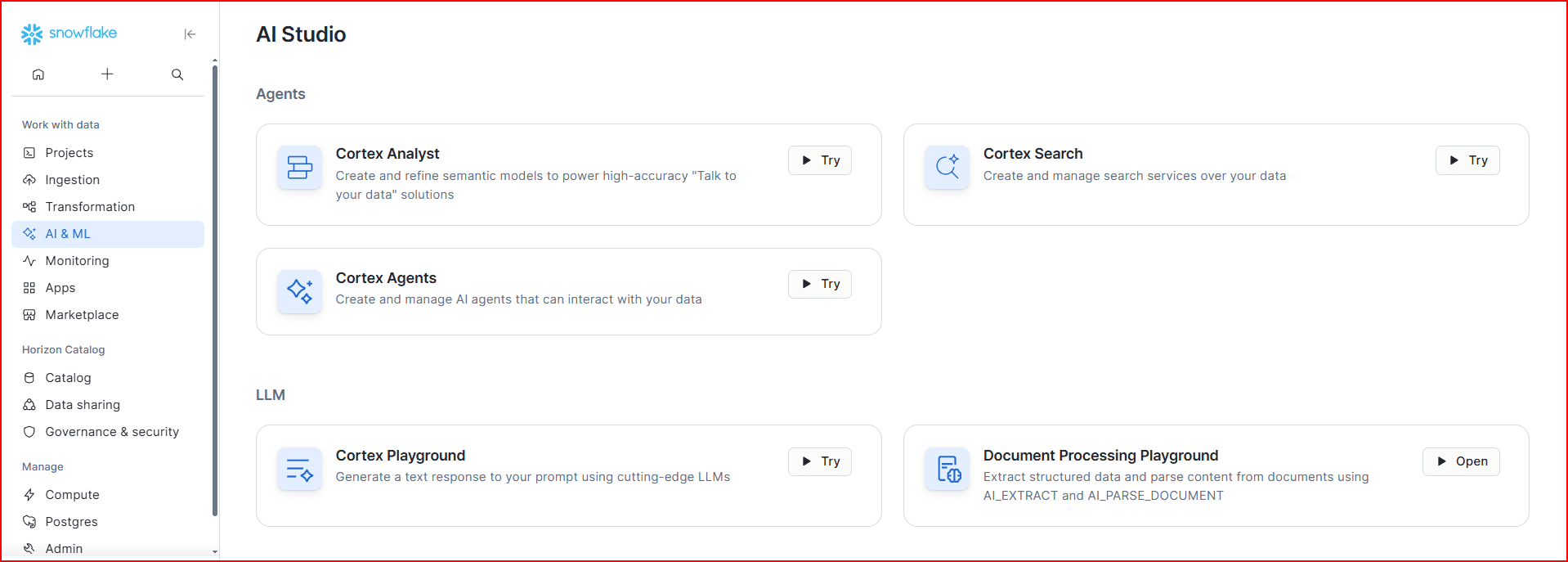1568x562 pixels.
Task: Select AI & ML menu item
Action: click(108, 234)
